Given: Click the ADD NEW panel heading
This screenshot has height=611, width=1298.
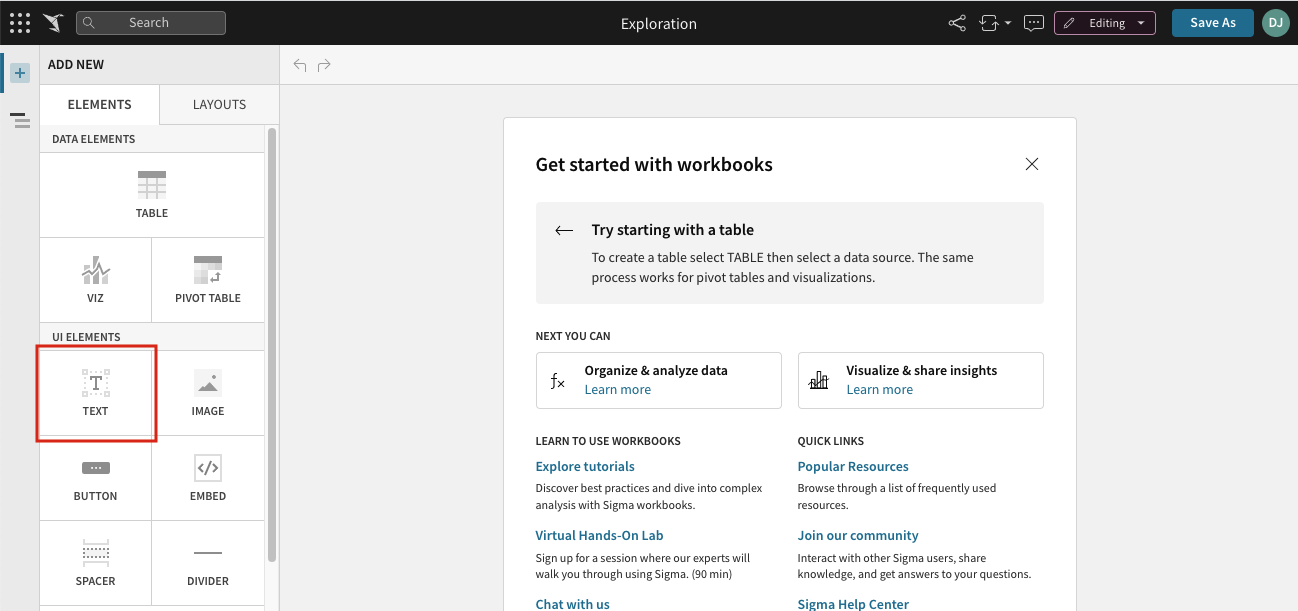Looking at the screenshot, I should point(76,64).
